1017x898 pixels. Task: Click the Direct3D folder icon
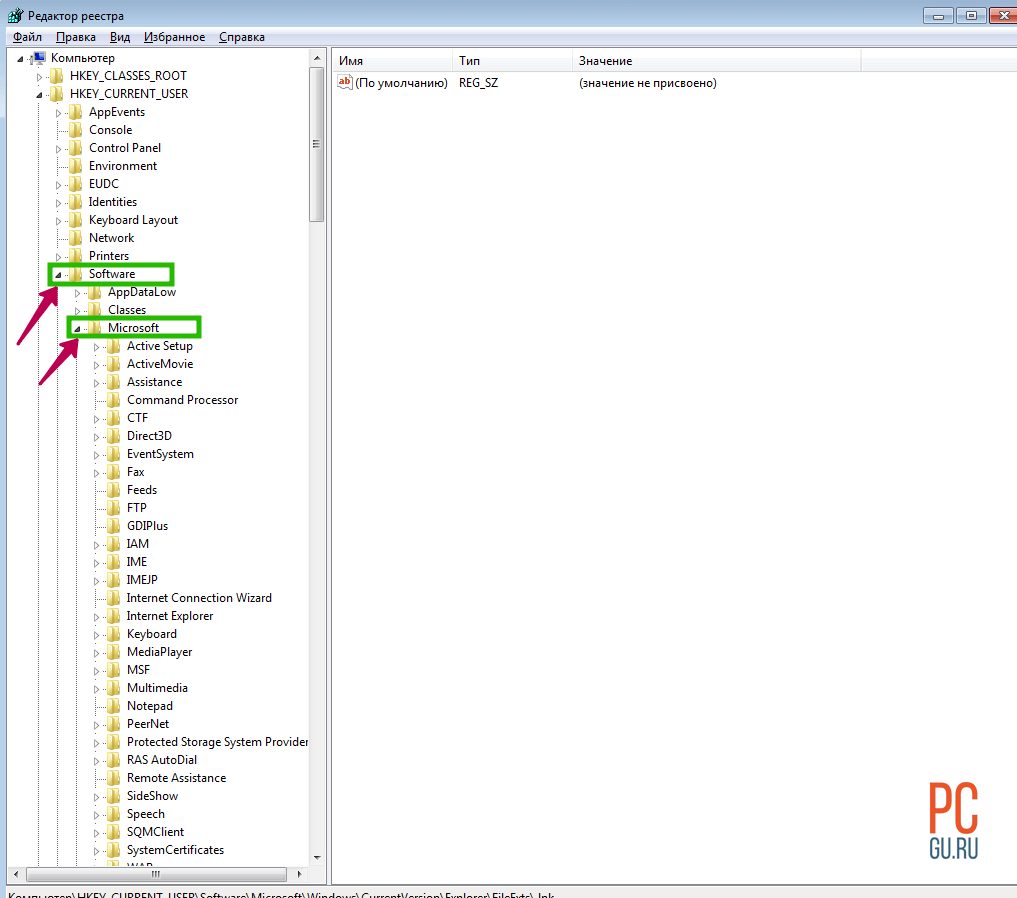coord(113,436)
